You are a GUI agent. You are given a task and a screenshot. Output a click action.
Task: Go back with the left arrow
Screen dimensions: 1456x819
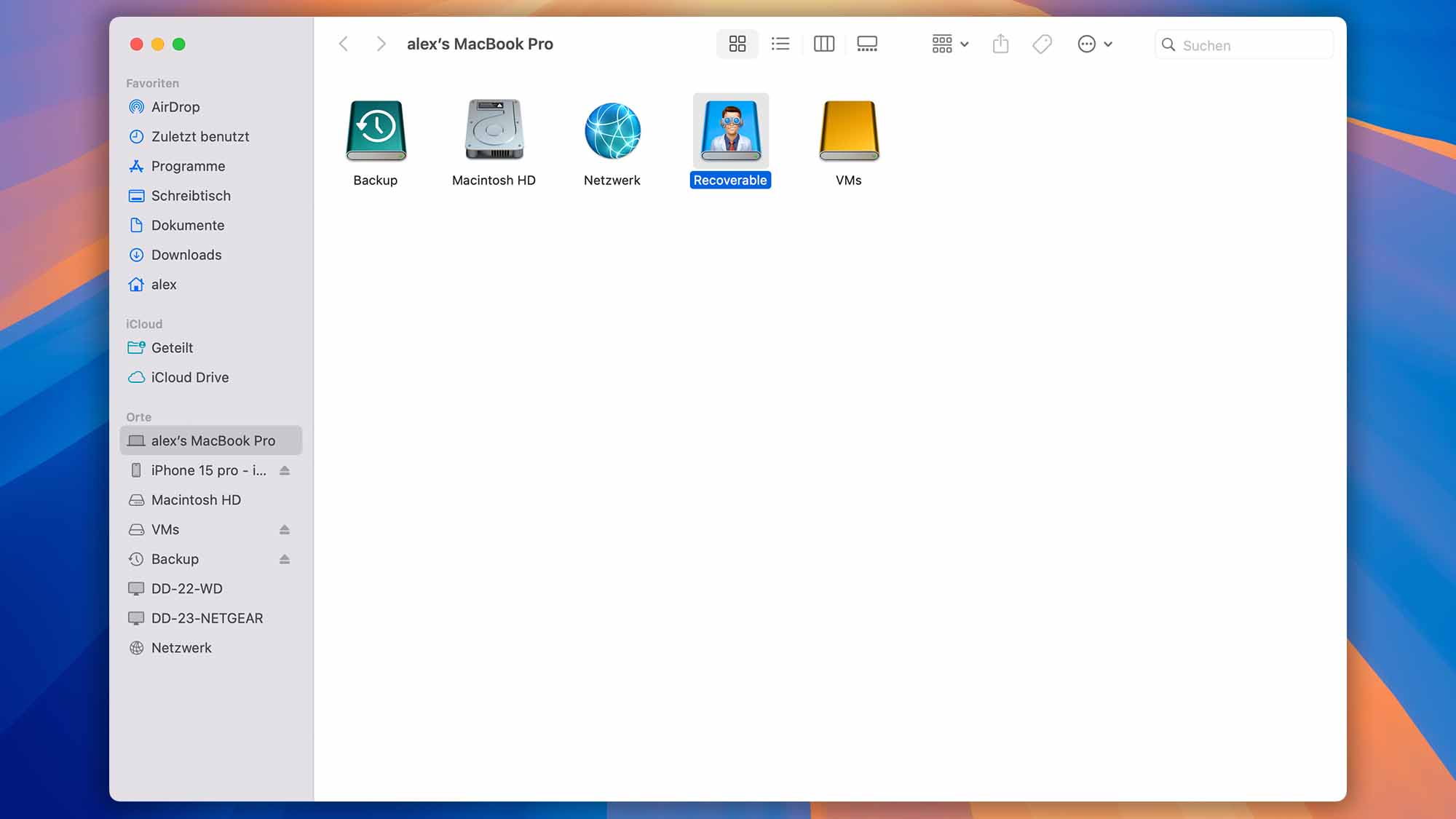pos(344,44)
